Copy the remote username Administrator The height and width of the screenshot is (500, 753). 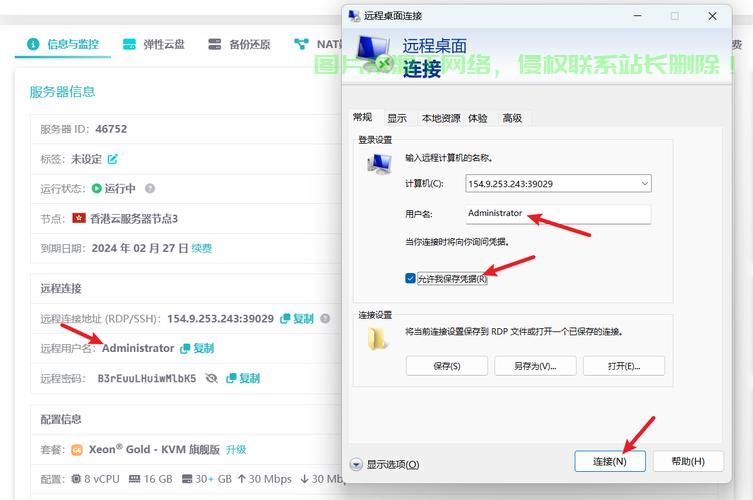[197, 348]
